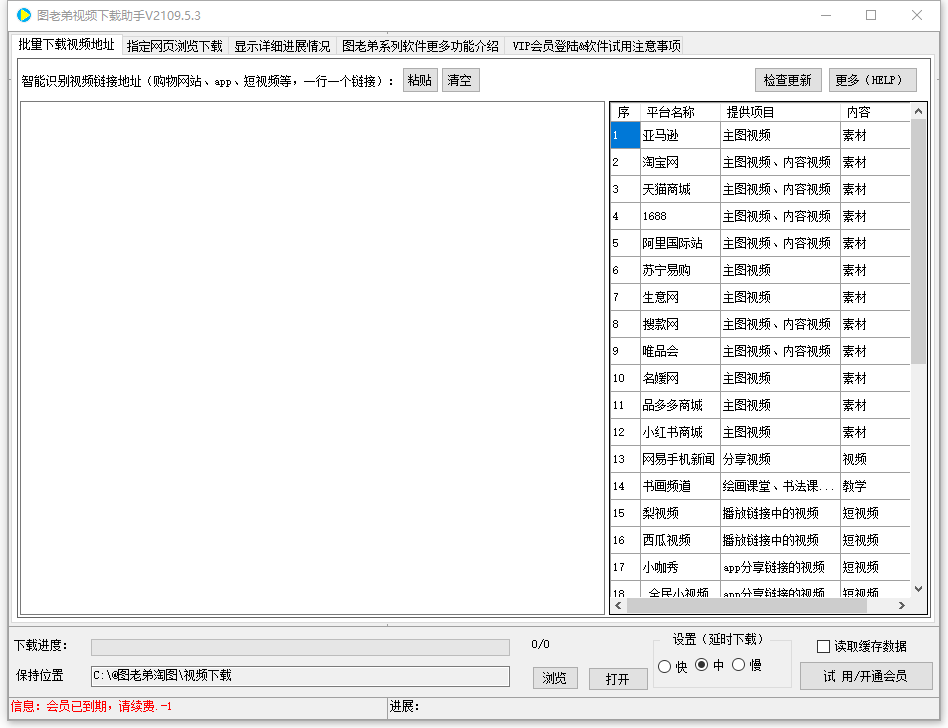Image resolution: width=948 pixels, height=728 pixels.
Task: Switch to the 批量下载视频地址 tab
Action: (66, 44)
